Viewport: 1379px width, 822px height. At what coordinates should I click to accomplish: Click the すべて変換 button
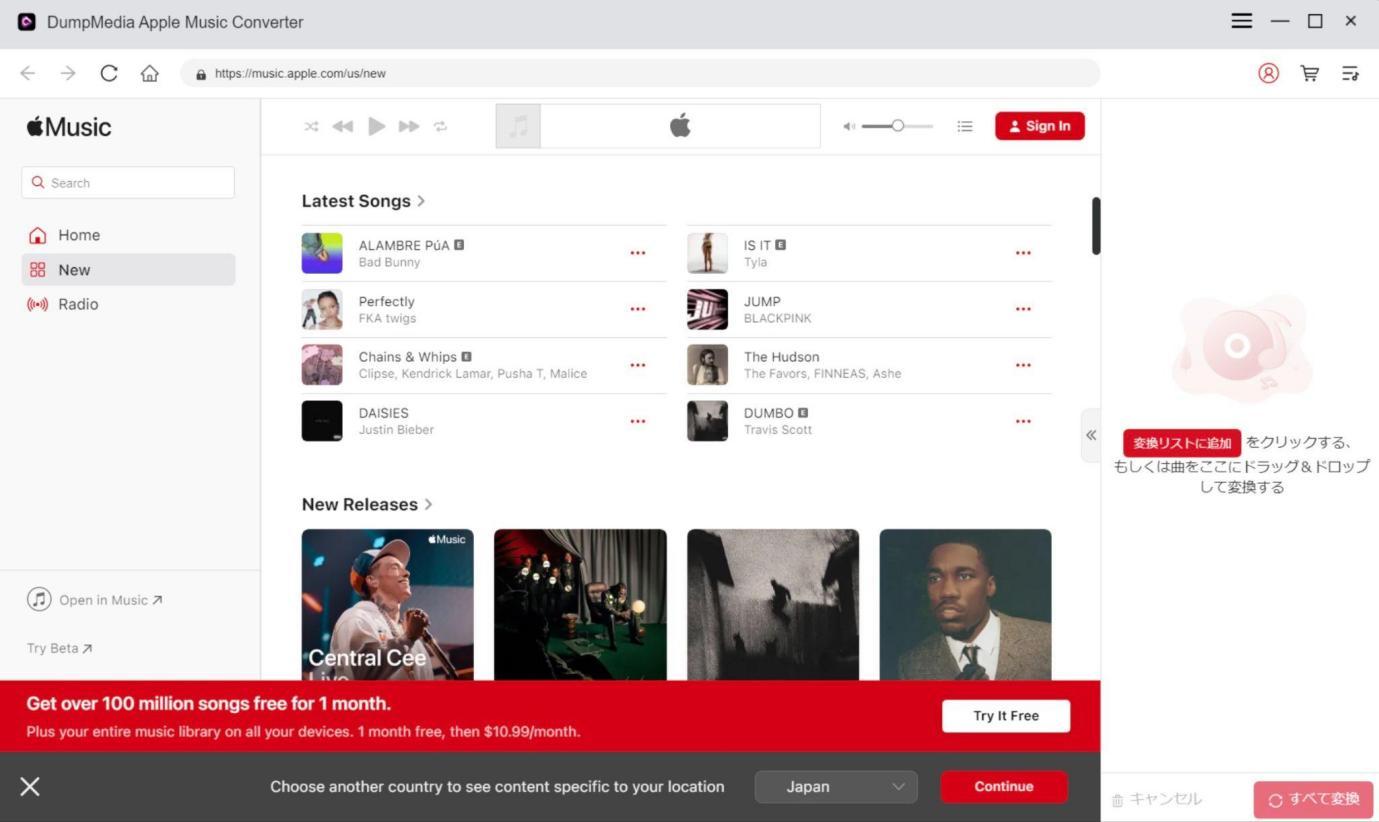1313,800
